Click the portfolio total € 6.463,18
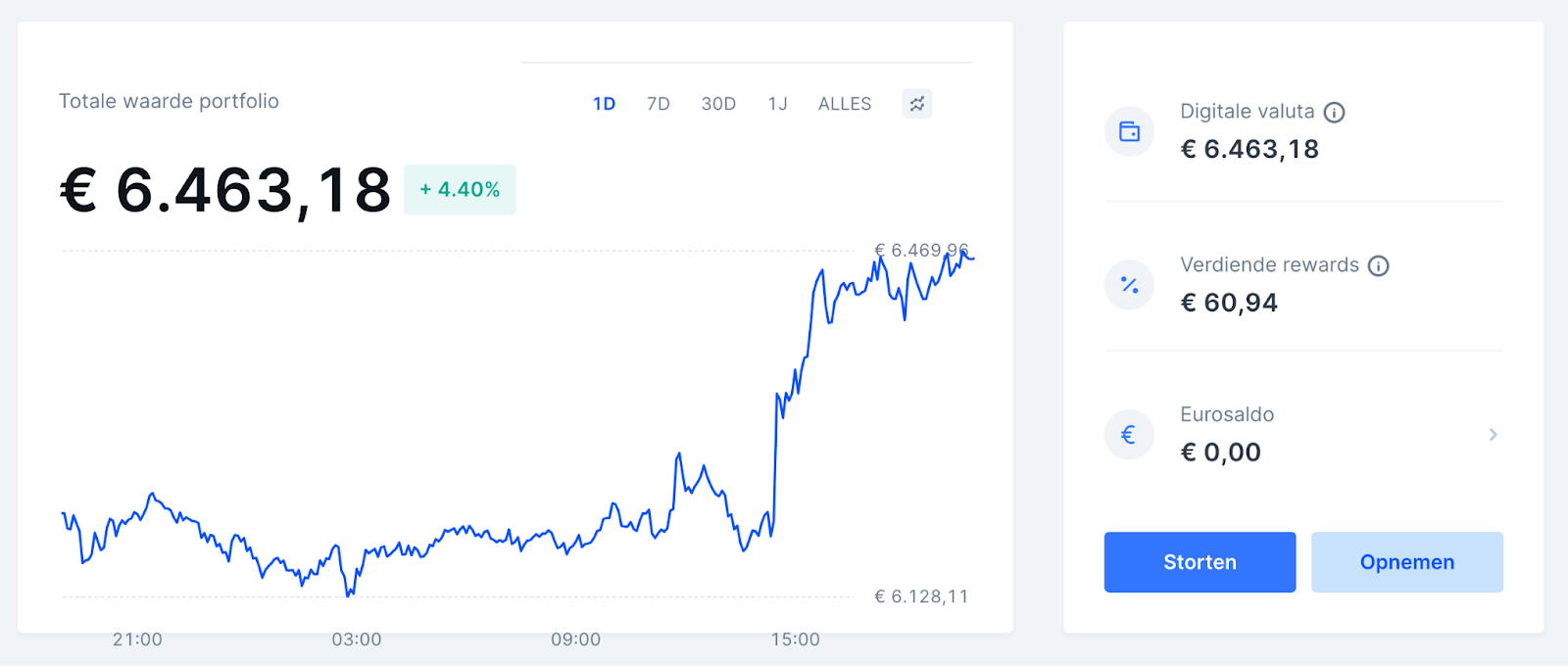This screenshot has height=666, width=1568. (x=225, y=190)
